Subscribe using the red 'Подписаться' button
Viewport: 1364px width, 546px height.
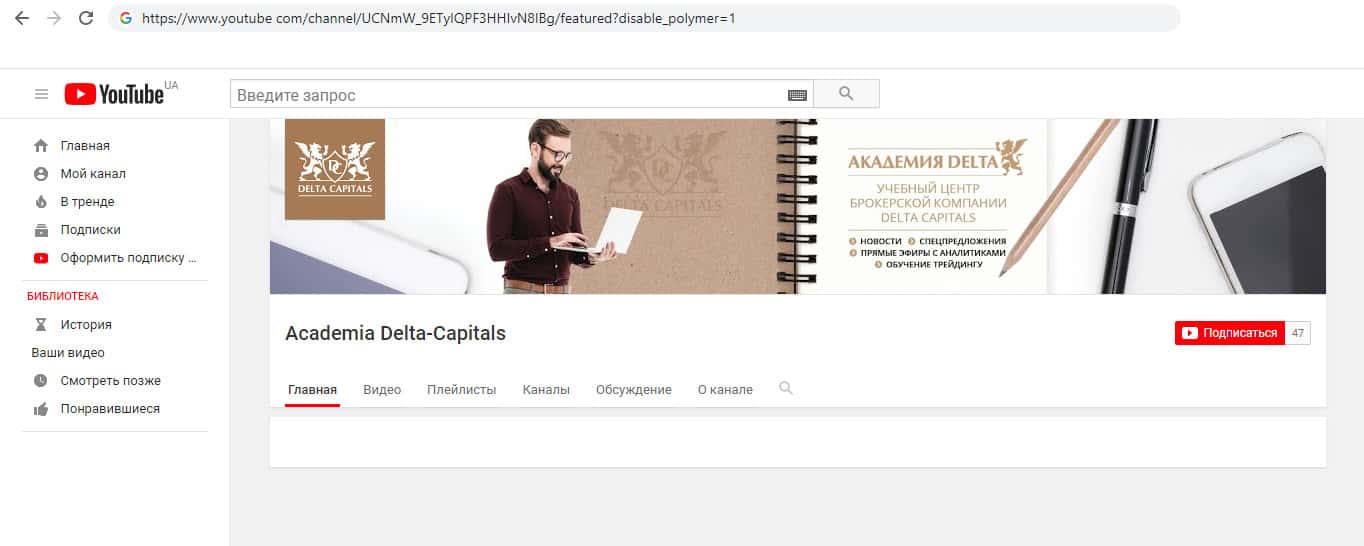(x=1230, y=333)
